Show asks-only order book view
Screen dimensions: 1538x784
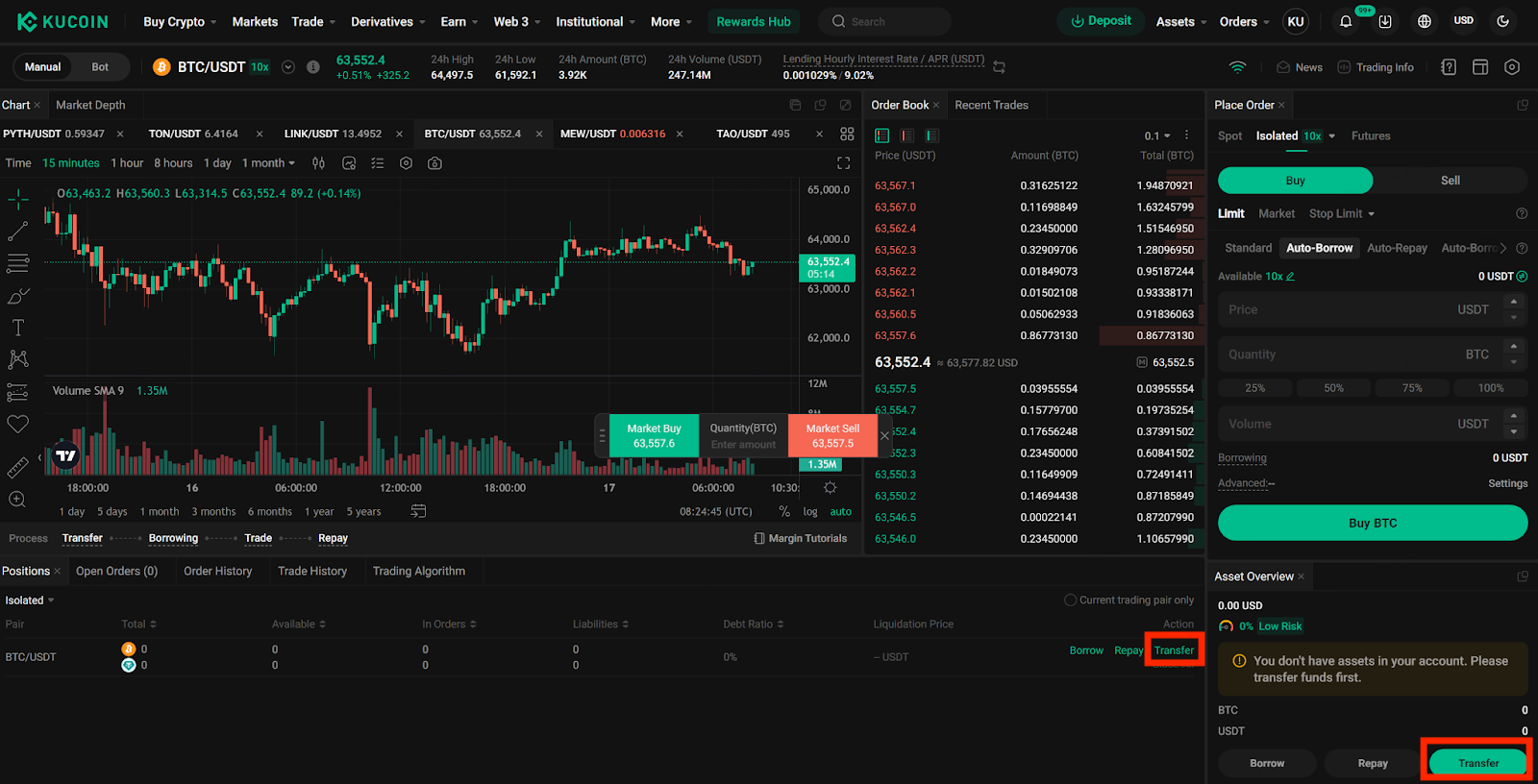(x=907, y=135)
